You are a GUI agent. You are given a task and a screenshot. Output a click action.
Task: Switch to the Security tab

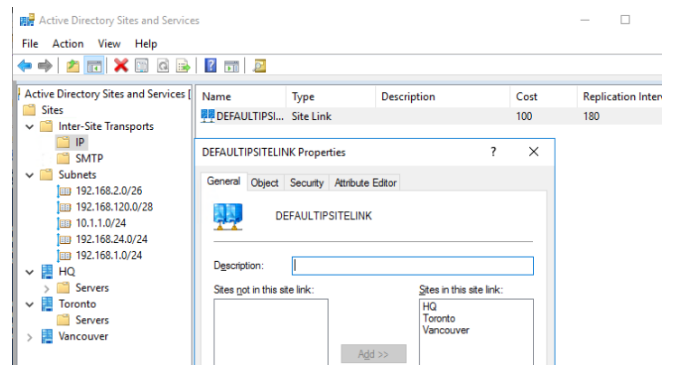pos(307,183)
